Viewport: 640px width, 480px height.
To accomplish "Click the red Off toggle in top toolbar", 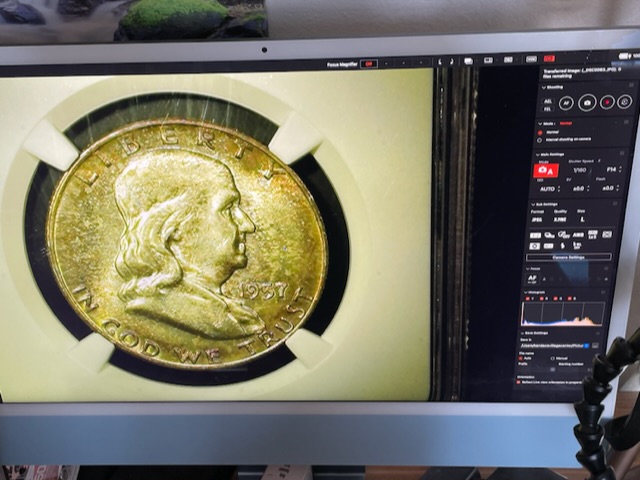I will tap(549, 59).
